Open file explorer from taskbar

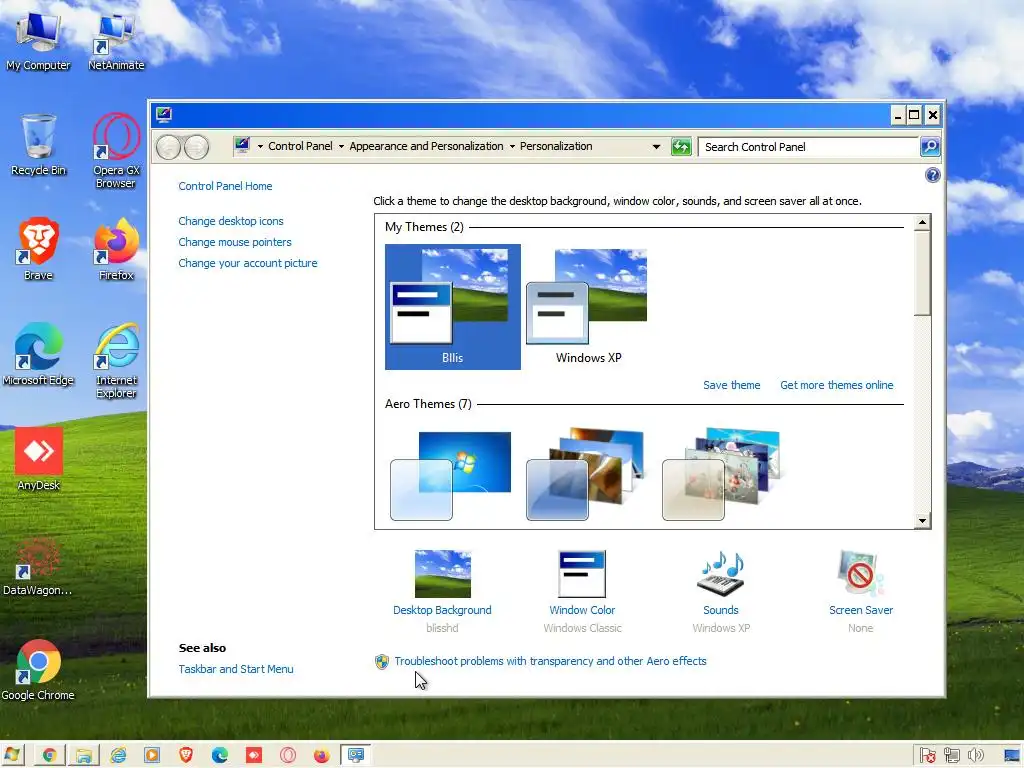point(84,756)
